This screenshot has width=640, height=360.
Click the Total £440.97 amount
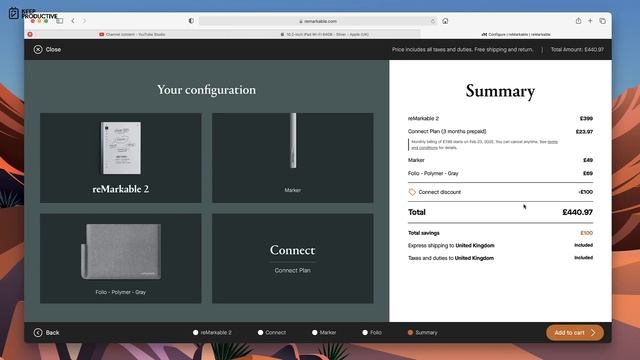(x=577, y=212)
